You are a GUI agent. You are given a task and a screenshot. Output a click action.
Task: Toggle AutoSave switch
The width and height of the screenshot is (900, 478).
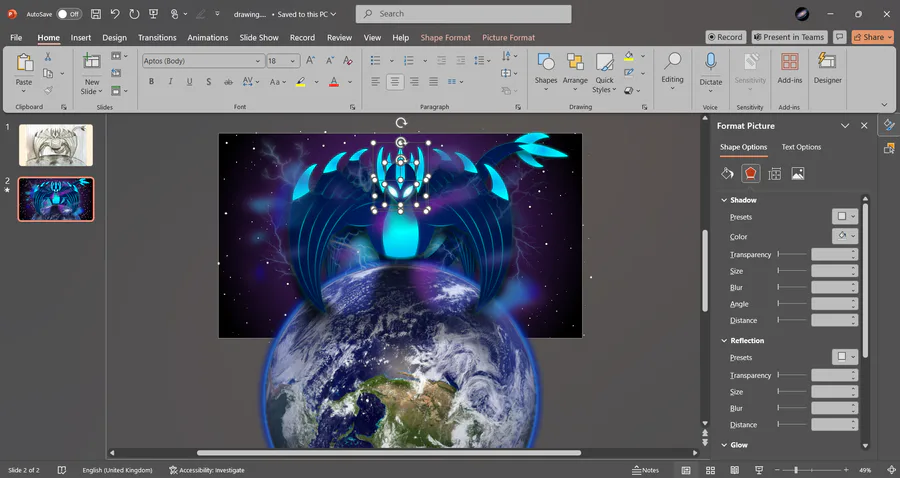point(69,14)
